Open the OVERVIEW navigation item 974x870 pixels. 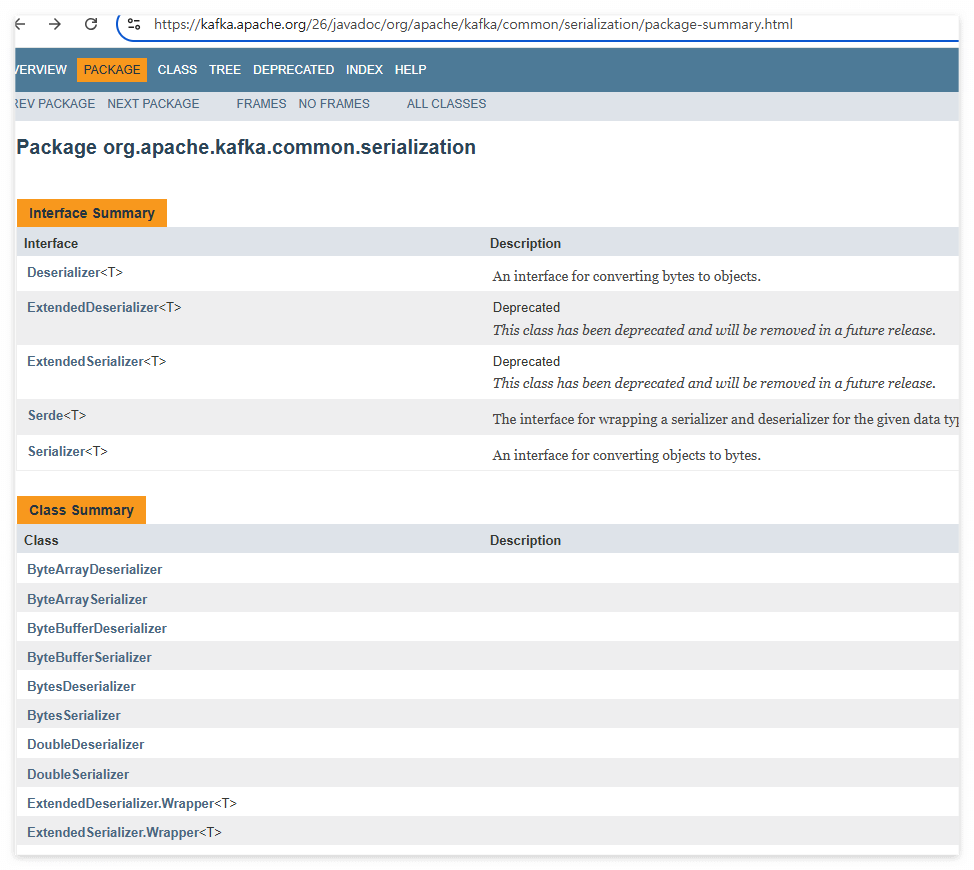pos(41,70)
